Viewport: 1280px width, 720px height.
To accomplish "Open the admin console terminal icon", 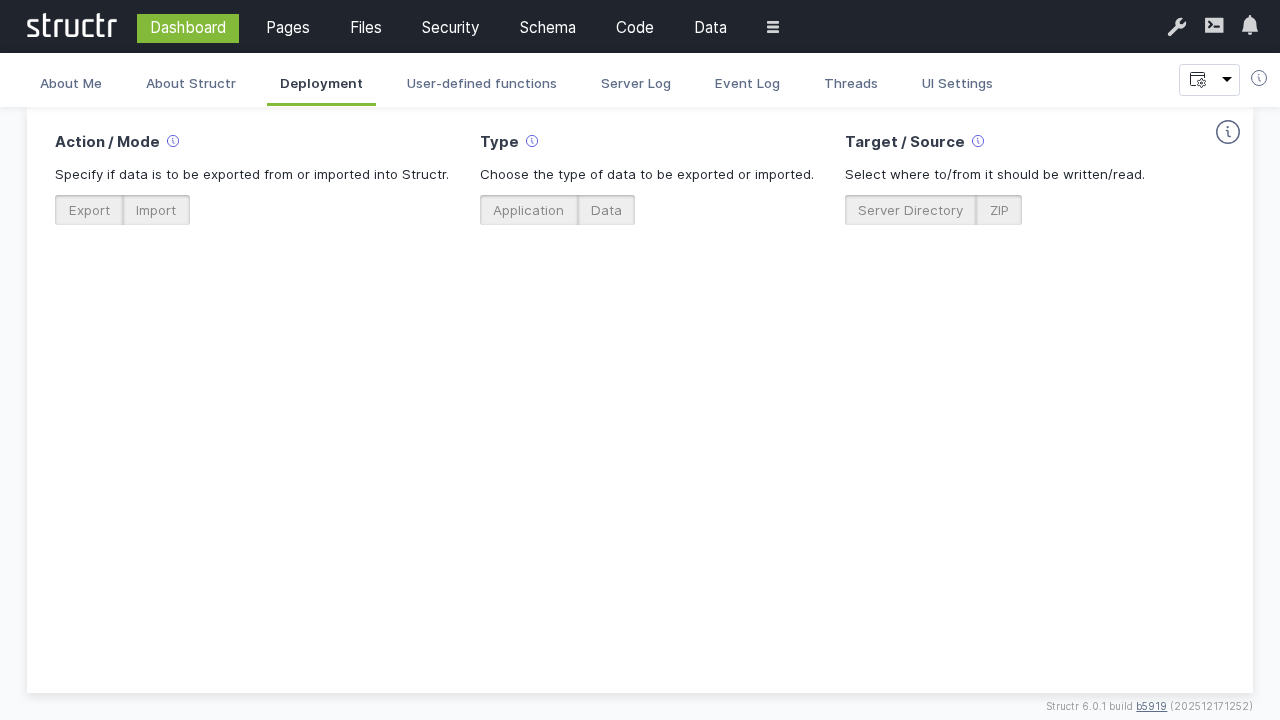I will [1213, 26].
